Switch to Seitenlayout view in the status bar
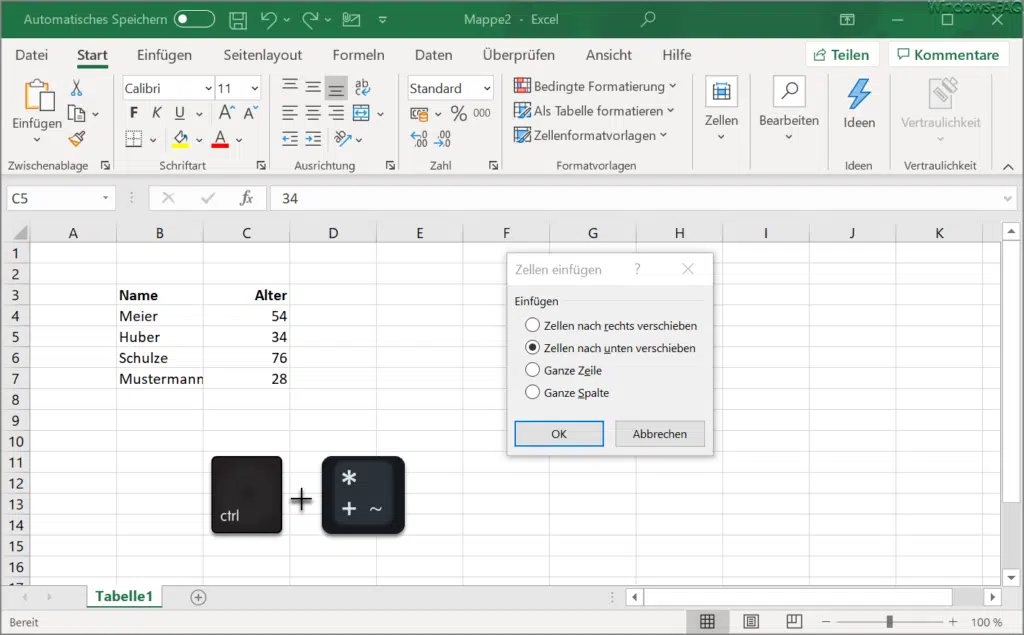This screenshot has width=1024, height=635. click(751, 620)
